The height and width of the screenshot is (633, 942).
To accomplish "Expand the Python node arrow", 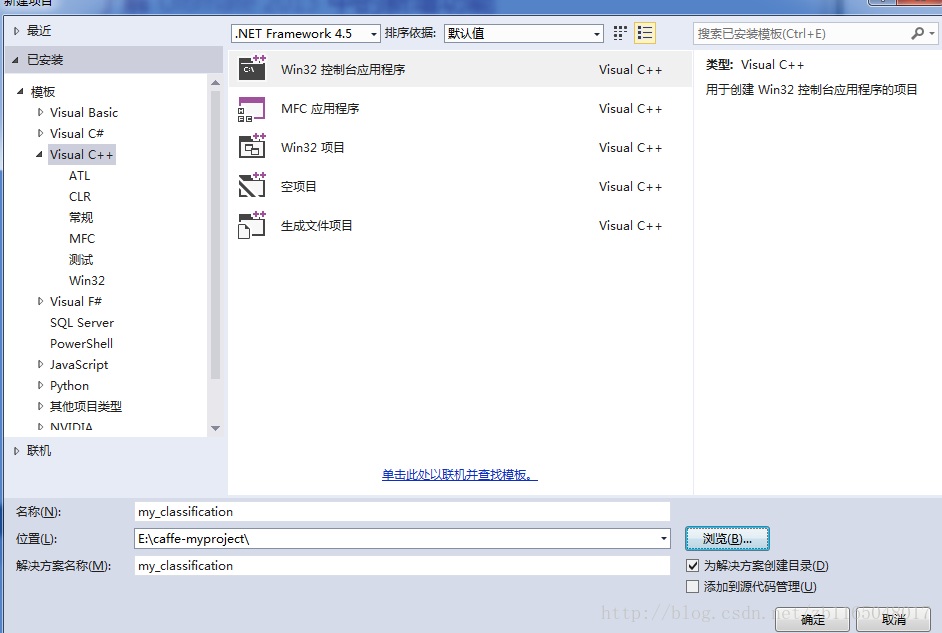I will pos(40,386).
